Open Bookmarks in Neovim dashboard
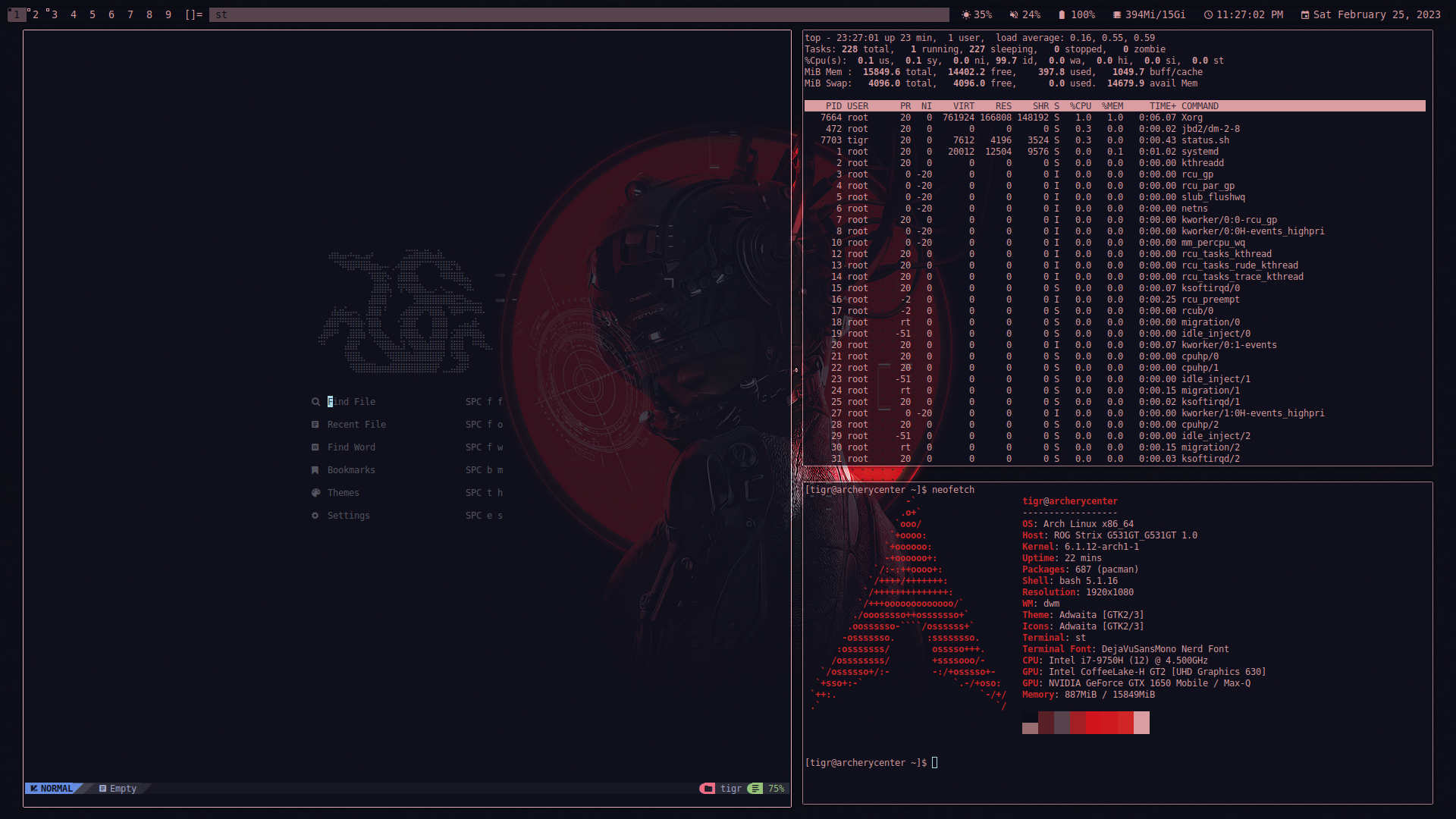The image size is (1456, 819). click(351, 470)
